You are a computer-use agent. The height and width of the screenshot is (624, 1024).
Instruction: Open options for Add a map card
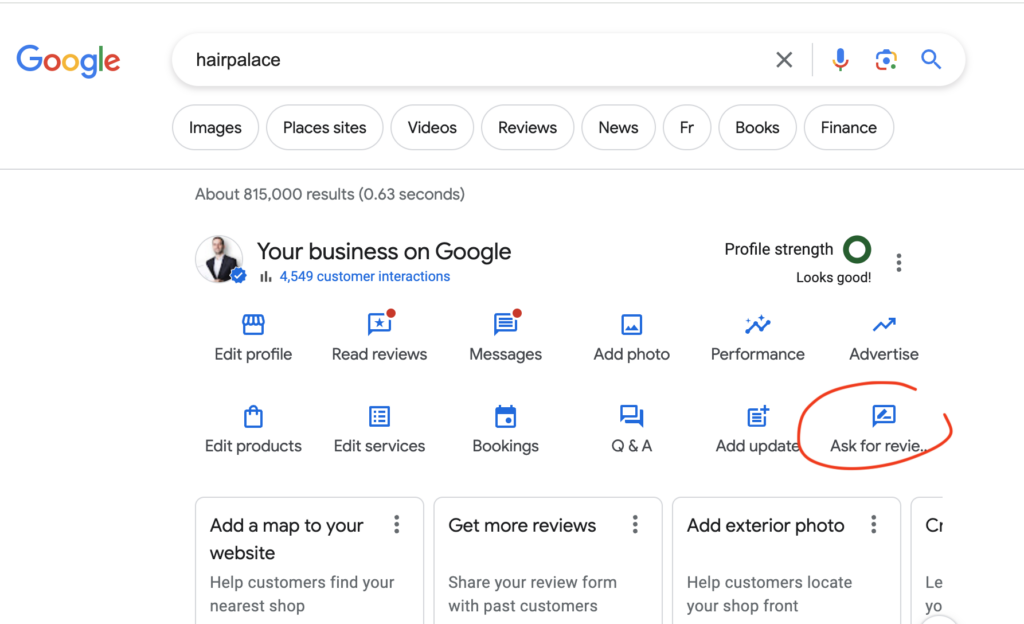[x=397, y=525]
